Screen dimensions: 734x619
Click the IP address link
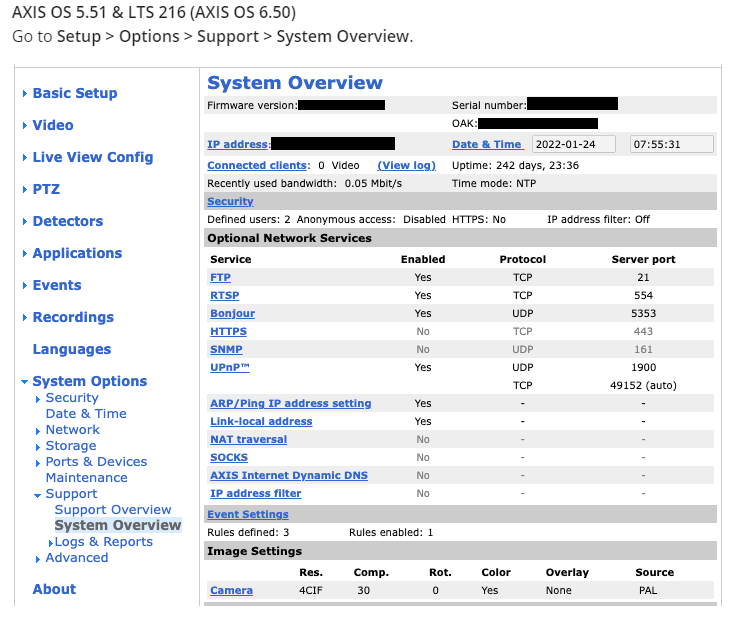coord(238,144)
